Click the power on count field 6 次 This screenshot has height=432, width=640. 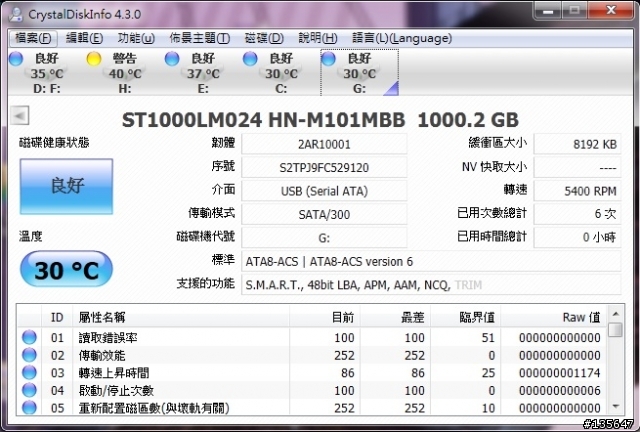pyautogui.click(x=577, y=214)
